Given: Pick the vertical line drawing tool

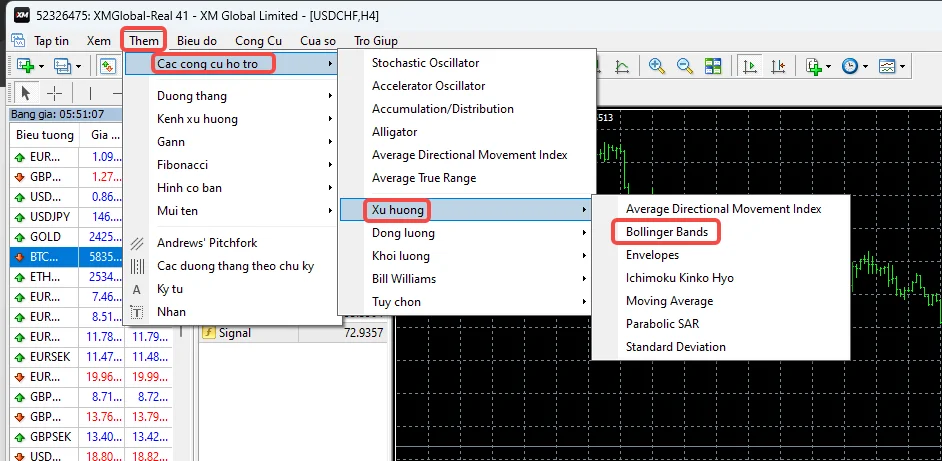Looking at the screenshot, I should [90, 93].
